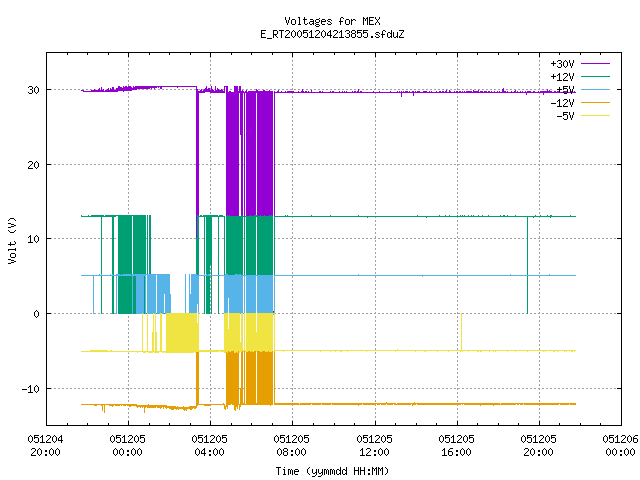Image resolution: width=640 pixels, height=480 pixels.
Task: Click the y-axis tick label '10'
Action: [33, 239]
